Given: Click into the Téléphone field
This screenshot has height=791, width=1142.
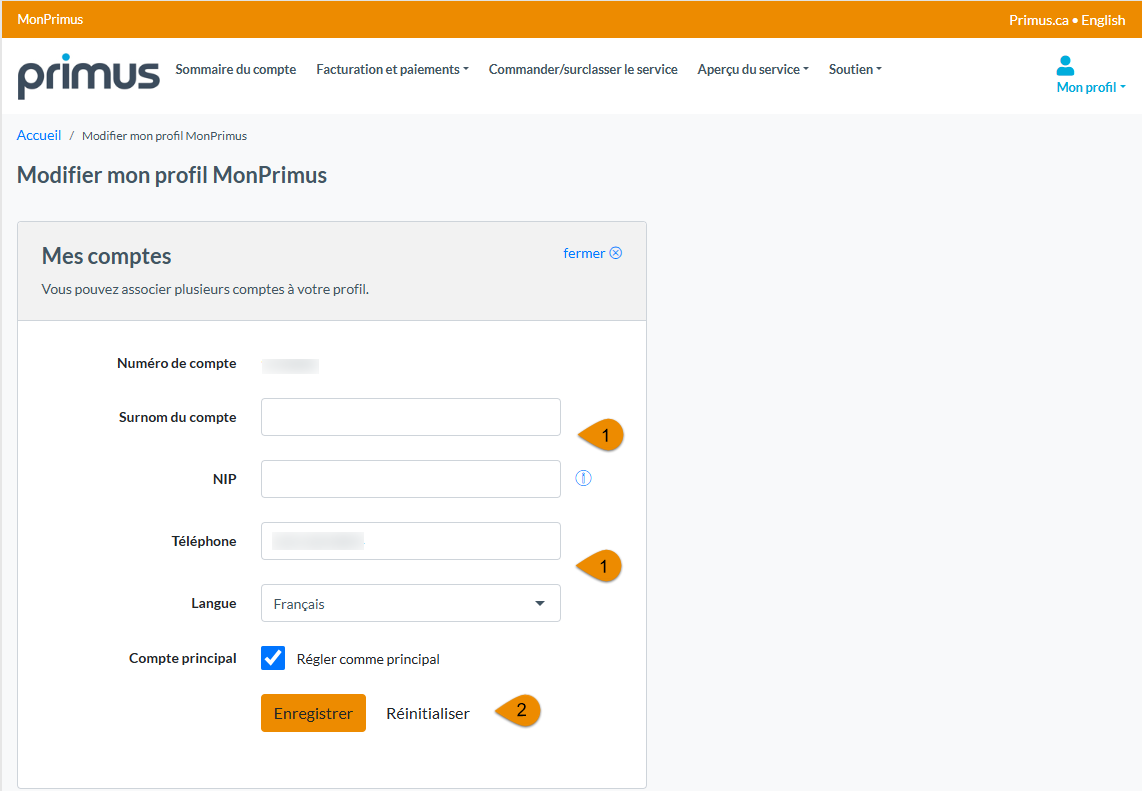Looking at the screenshot, I should coord(411,540).
